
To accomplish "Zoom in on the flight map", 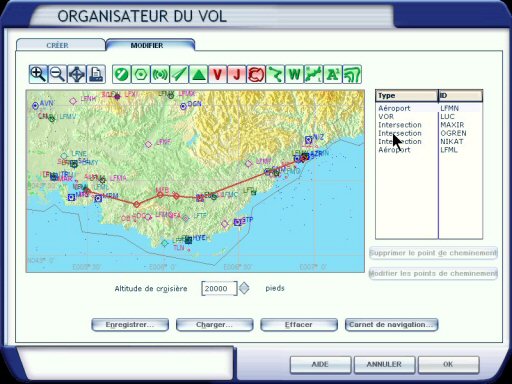I will 38,74.
